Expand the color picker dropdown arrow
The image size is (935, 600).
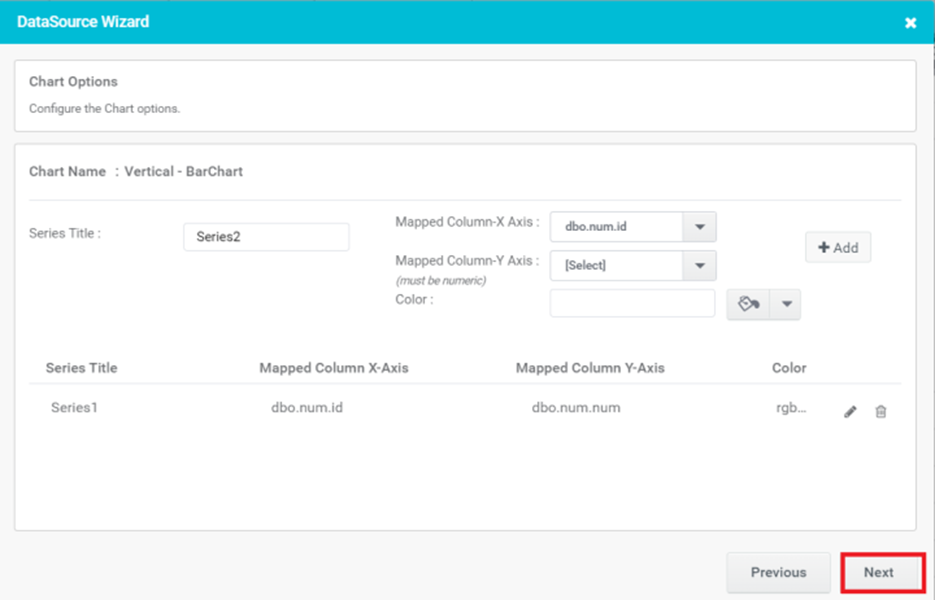pos(785,305)
